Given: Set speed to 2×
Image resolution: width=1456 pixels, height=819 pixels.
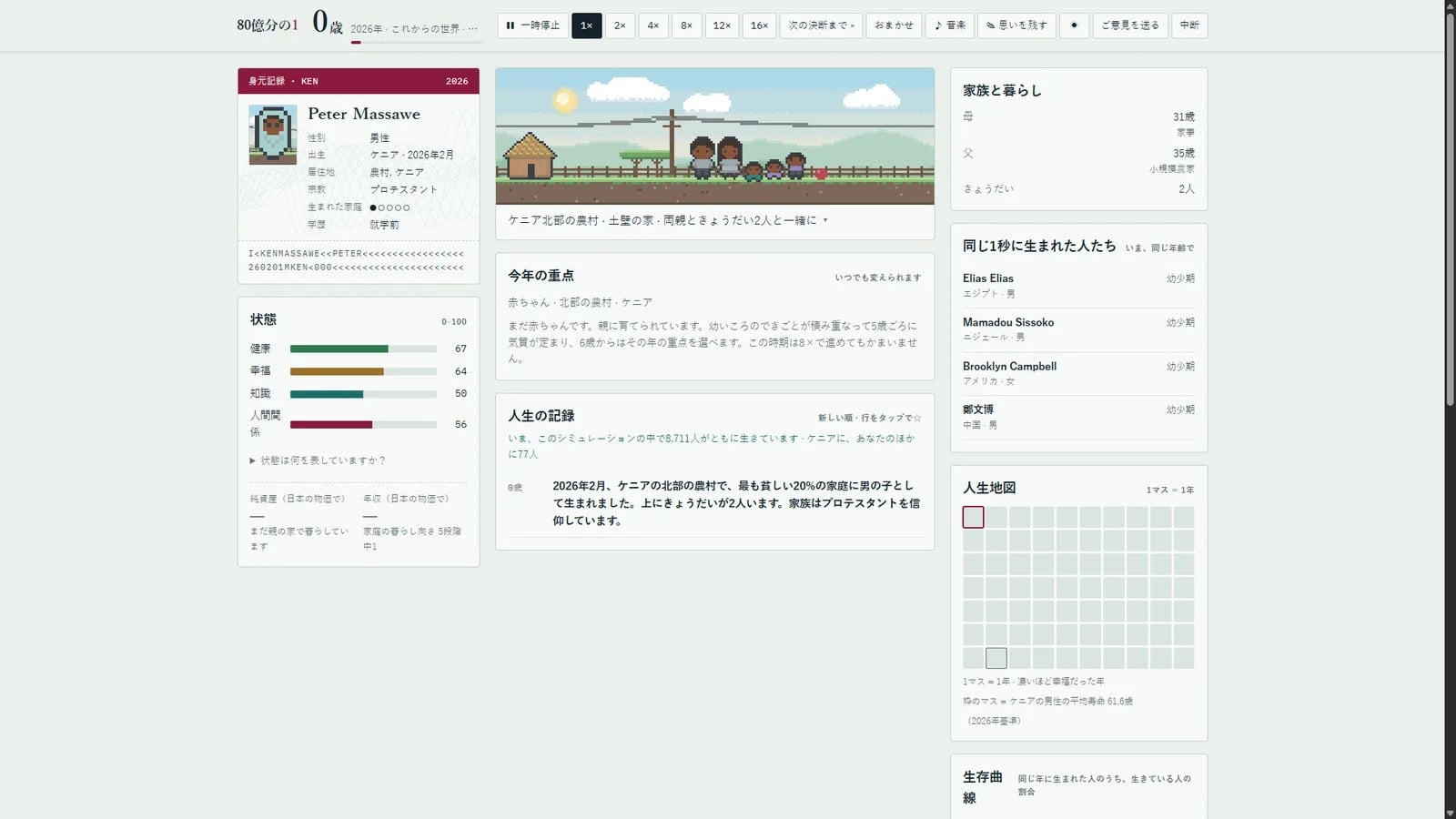Looking at the screenshot, I should pyautogui.click(x=620, y=25).
